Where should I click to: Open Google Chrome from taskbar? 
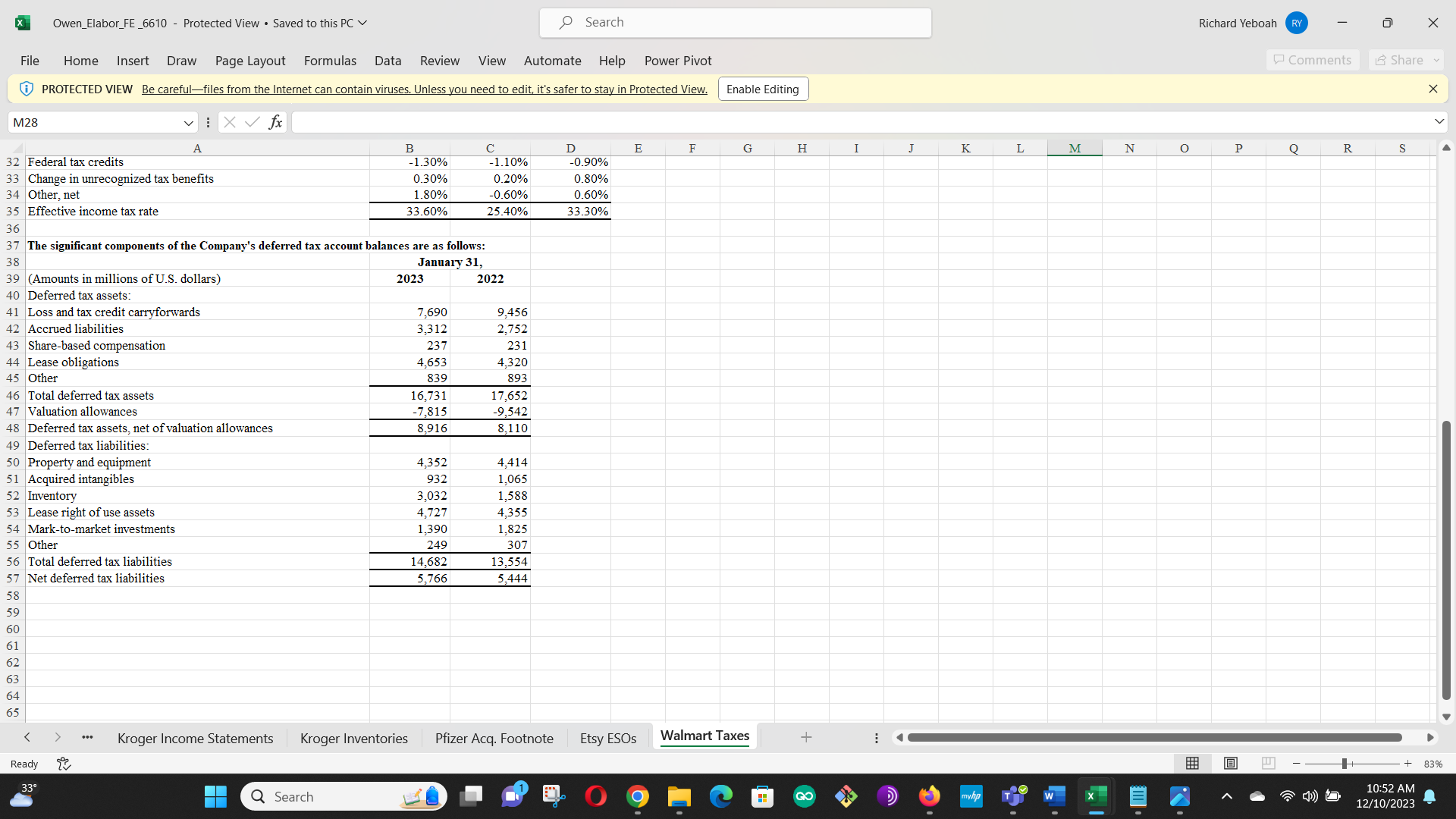point(638,796)
